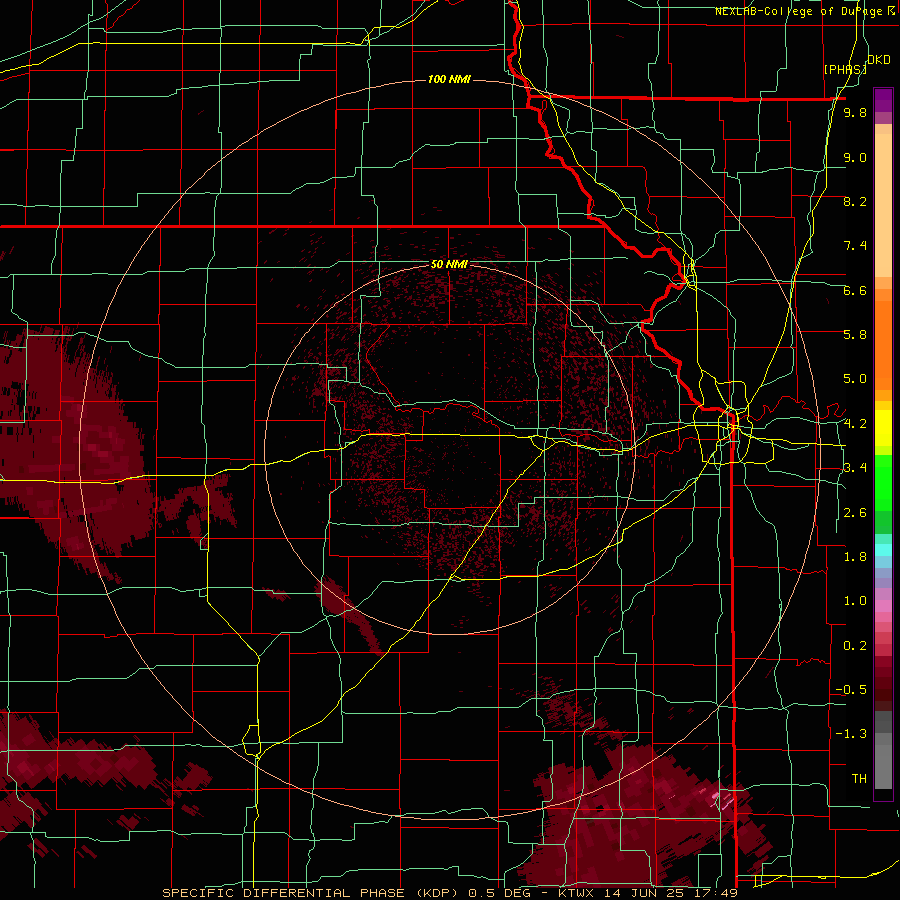900x900 pixels.
Task: Click the 6.6 value on the color scale
Action: pos(855,290)
